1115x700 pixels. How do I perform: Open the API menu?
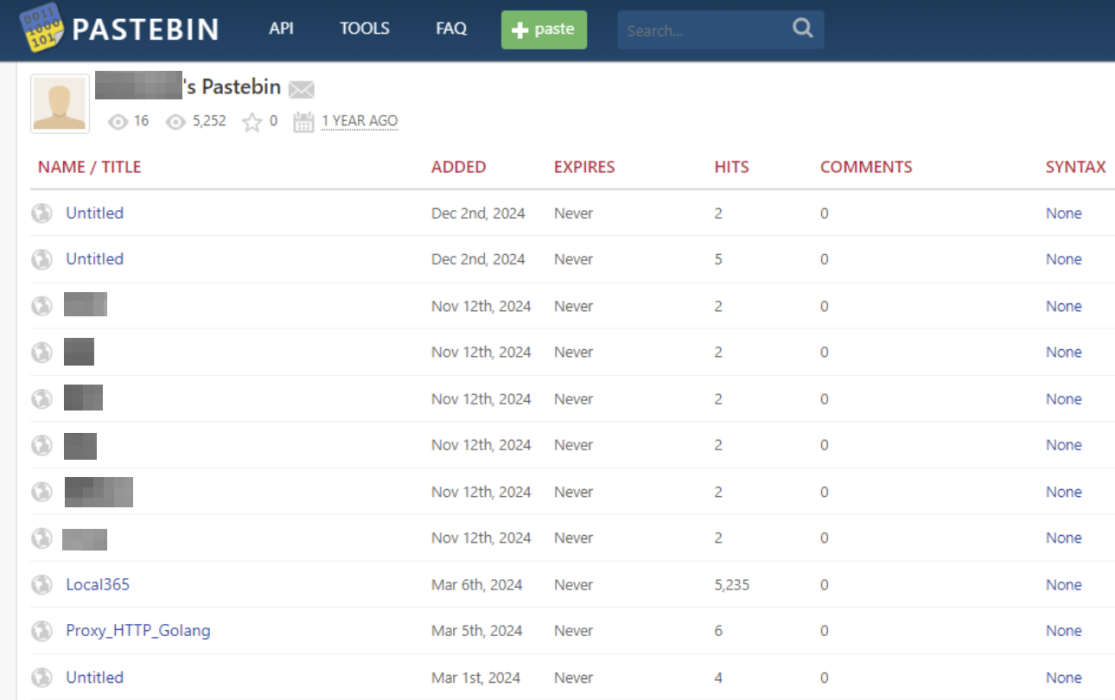click(281, 29)
